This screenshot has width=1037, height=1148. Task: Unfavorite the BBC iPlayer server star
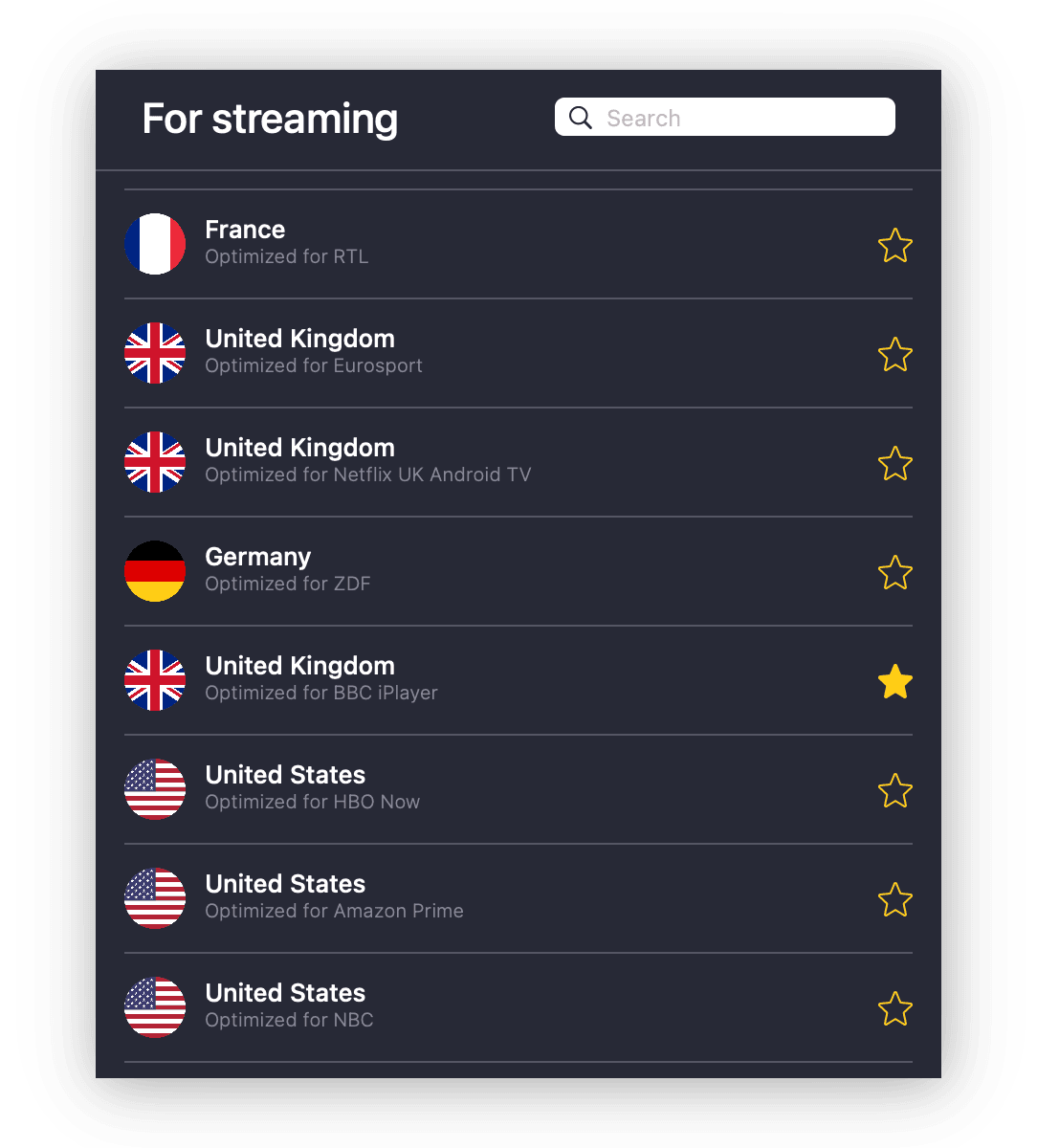[x=895, y=681]
